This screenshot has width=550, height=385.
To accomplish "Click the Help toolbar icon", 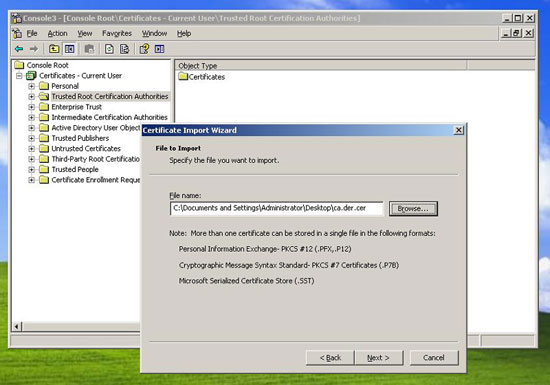I will click(144, 49).
